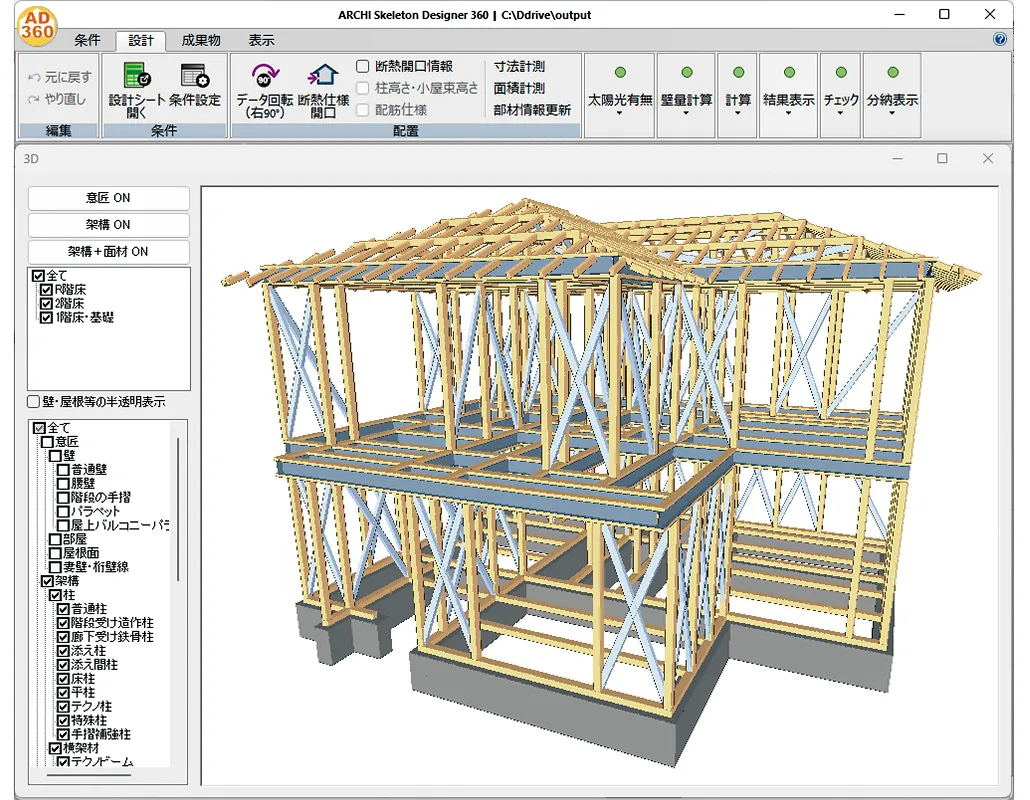Click 寸法計測 dimension measure command
This screenshot has height=800, width=1030.
[x=519, y=66]
